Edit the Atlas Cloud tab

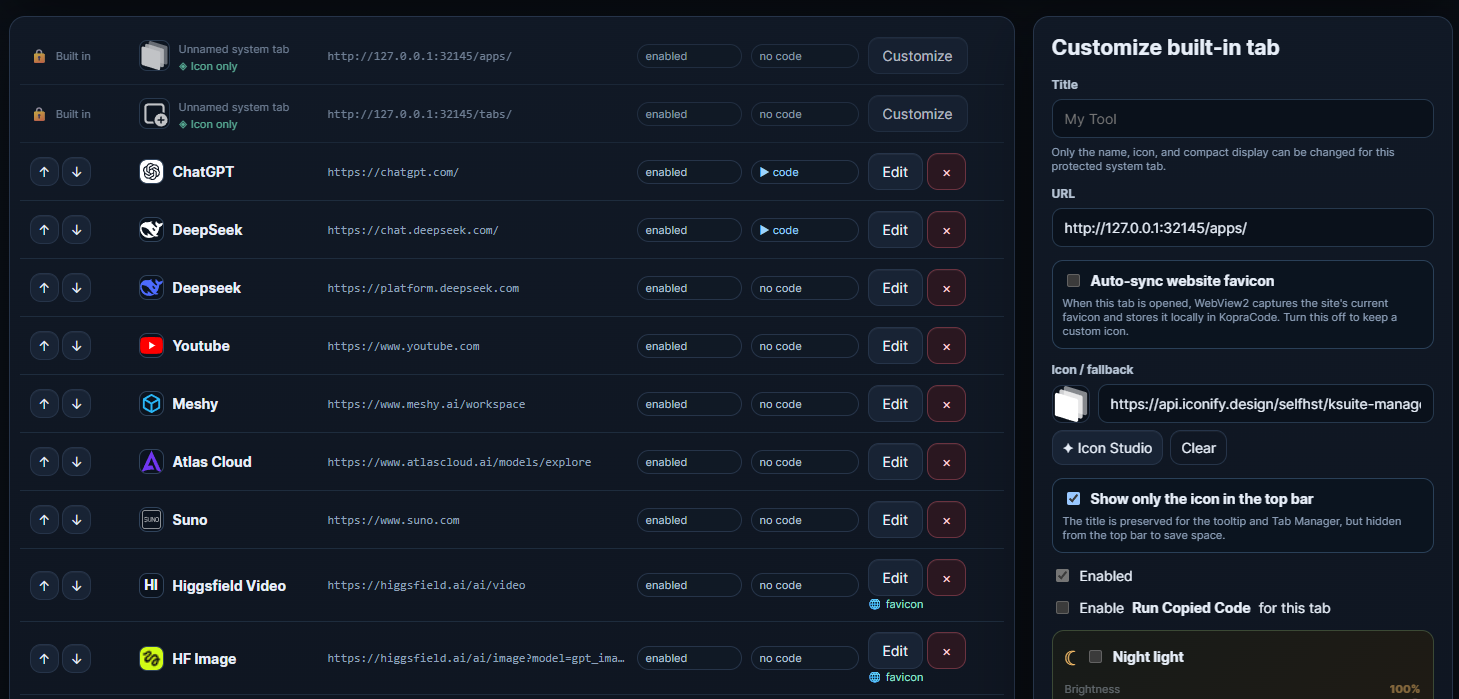[895, 462]
